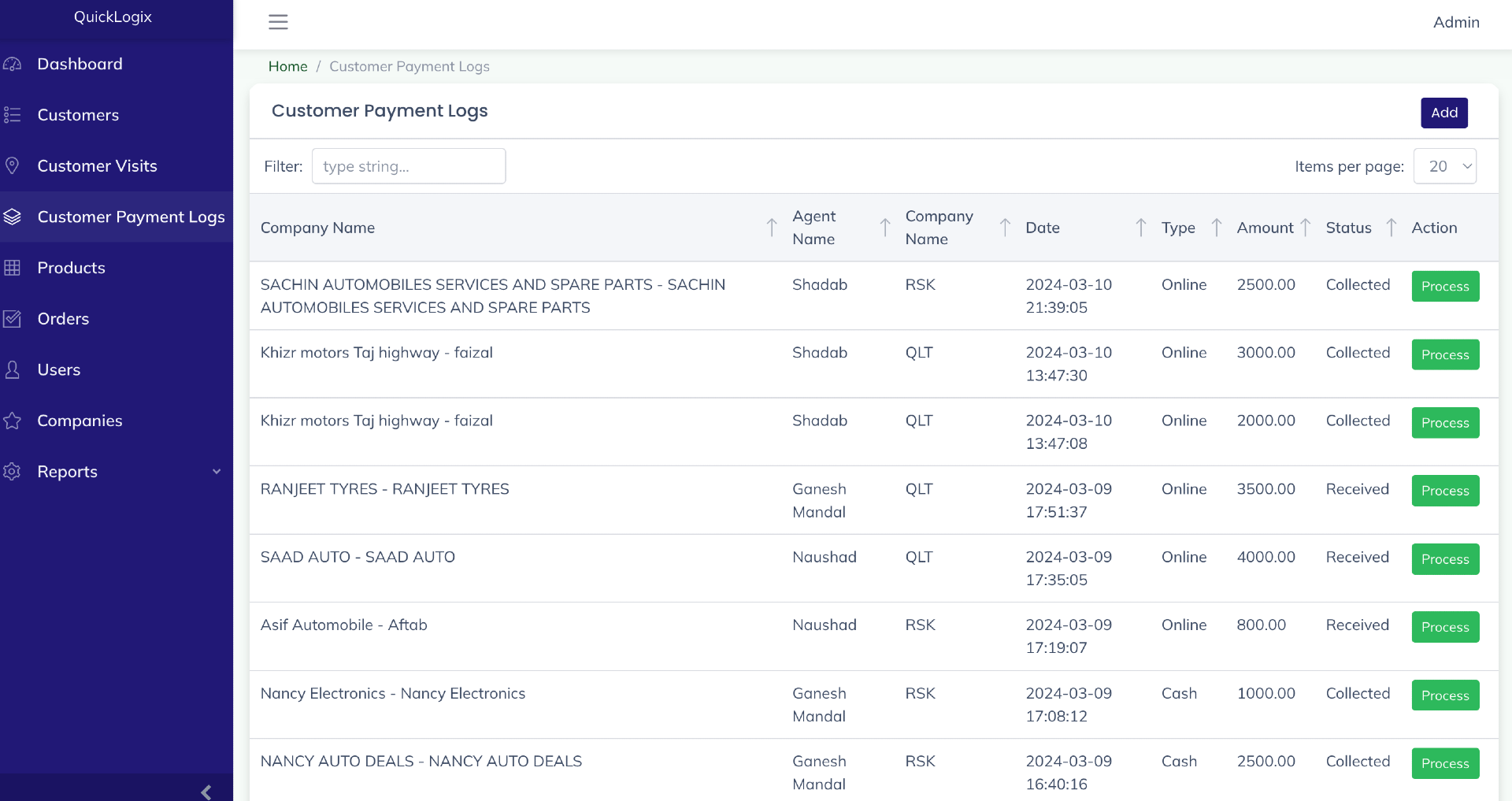Focus the Filter text input field

(408, 166)
